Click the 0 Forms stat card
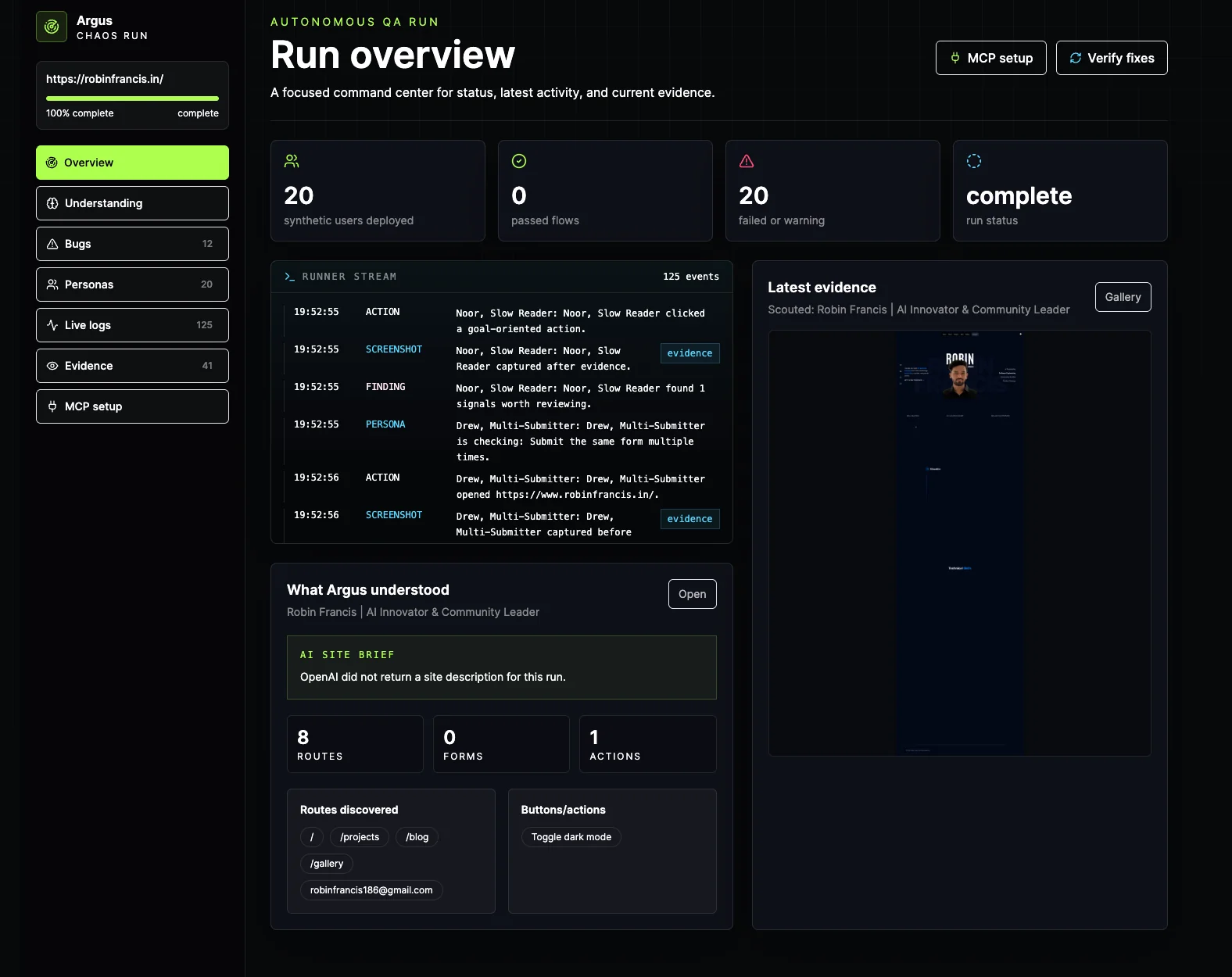This screenshot has width=1232, height=977. tap(501, 744)
